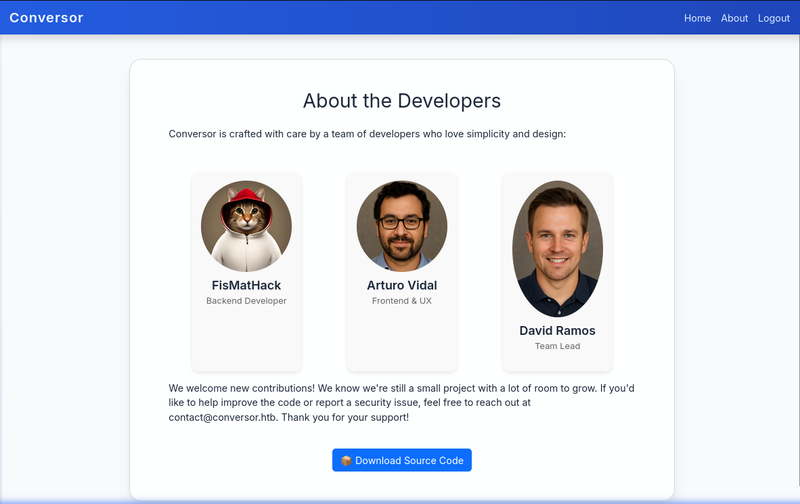Click the Conversor brand logo
Image resolution: width=800 pixels, height=504 pixels.
click(46, 18)
